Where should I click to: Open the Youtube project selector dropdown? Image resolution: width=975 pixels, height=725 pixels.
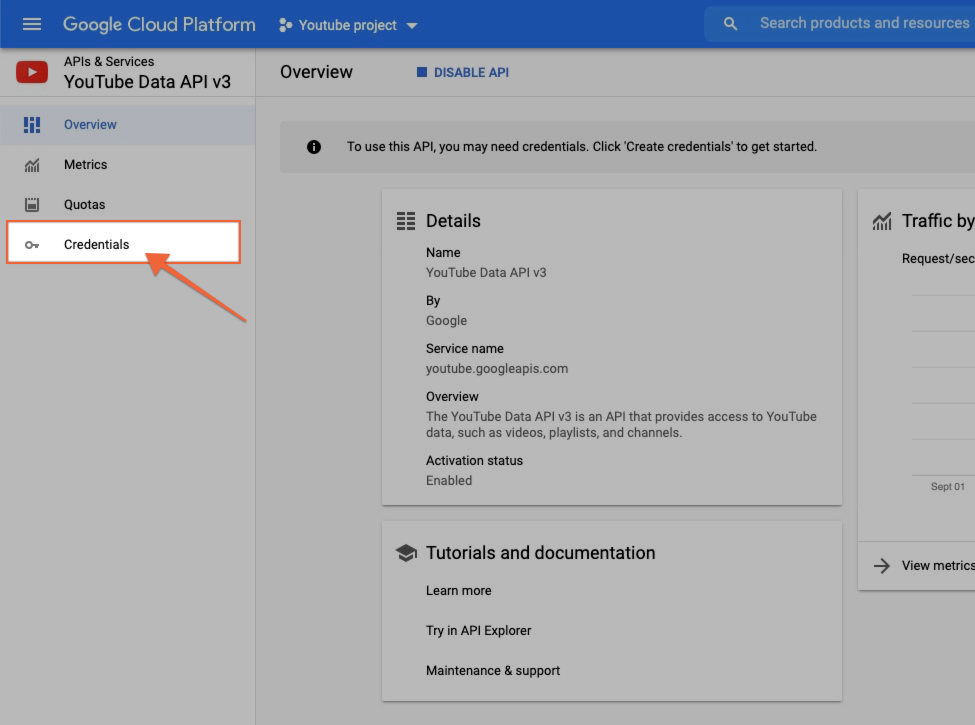pyautogui.click(x=348, y=25)
